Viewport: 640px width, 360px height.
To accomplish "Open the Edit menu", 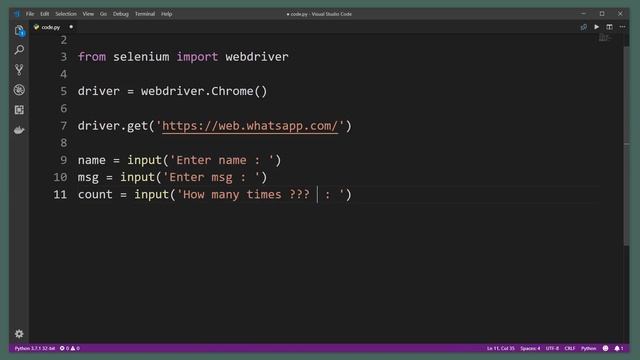I will (x=44, y=14).
